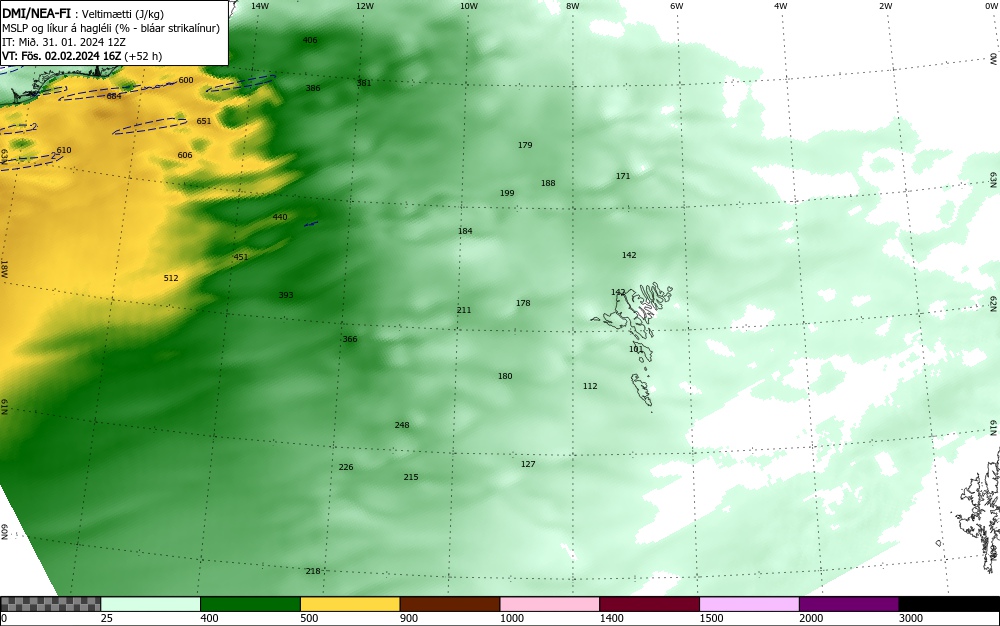Image resolution: width=1000 pixels, height=626 pixels.
Task: Click the map value '248'
Action: [402, 425]
